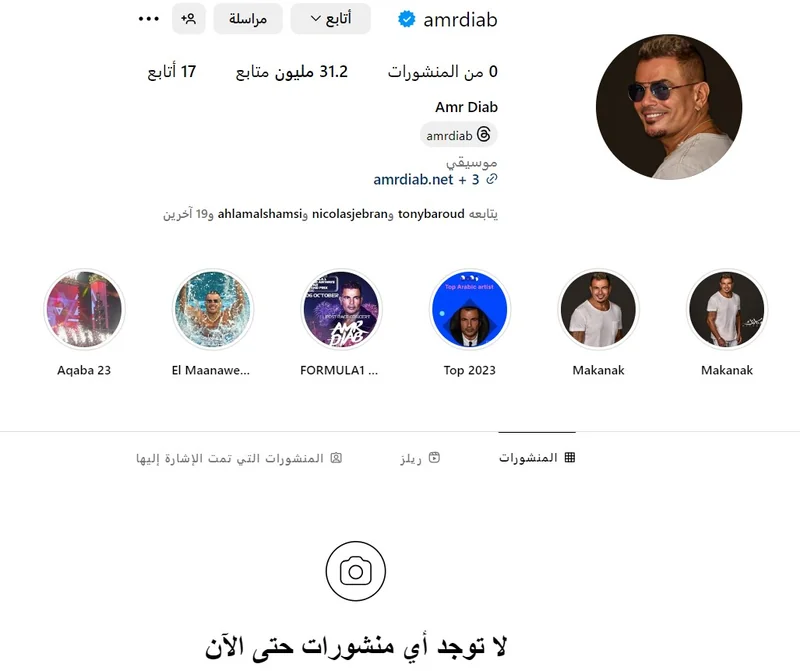The image size is (800, 671).
Task: Open the Threads amrdiab badge
Action: [x=459, y=135]
